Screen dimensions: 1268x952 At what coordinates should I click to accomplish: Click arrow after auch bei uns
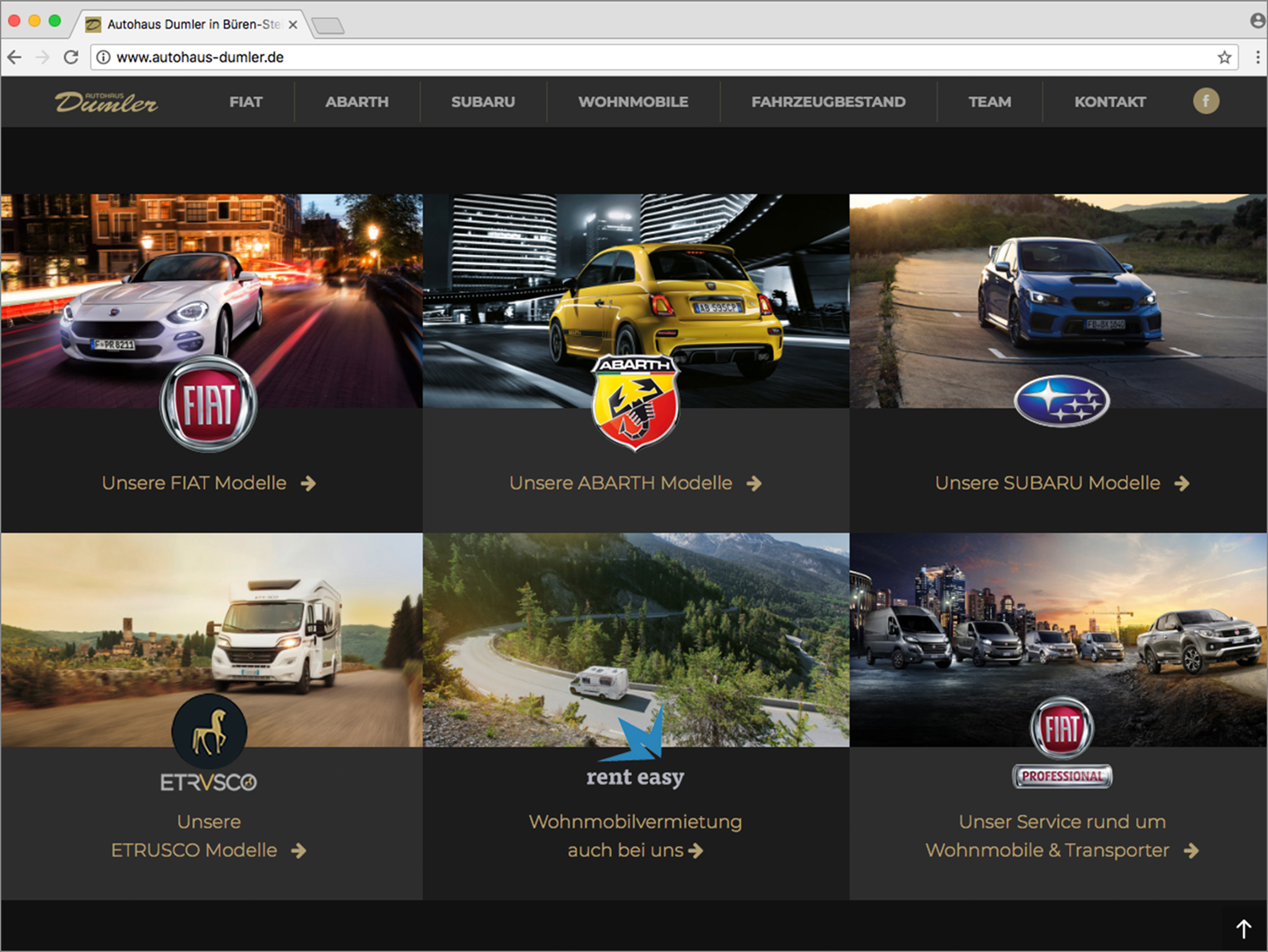696,850
